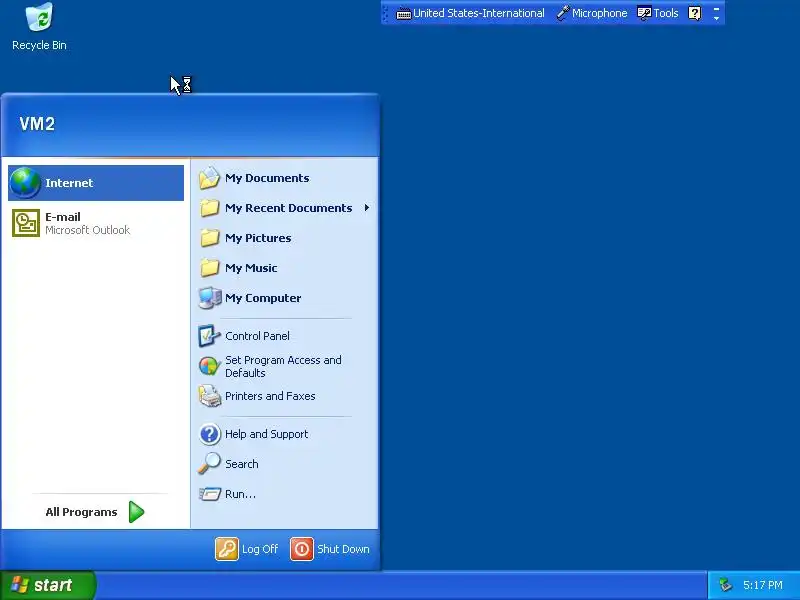Click United States-International input language label
The height and width of the screenshot is (600, 800).
479,13
